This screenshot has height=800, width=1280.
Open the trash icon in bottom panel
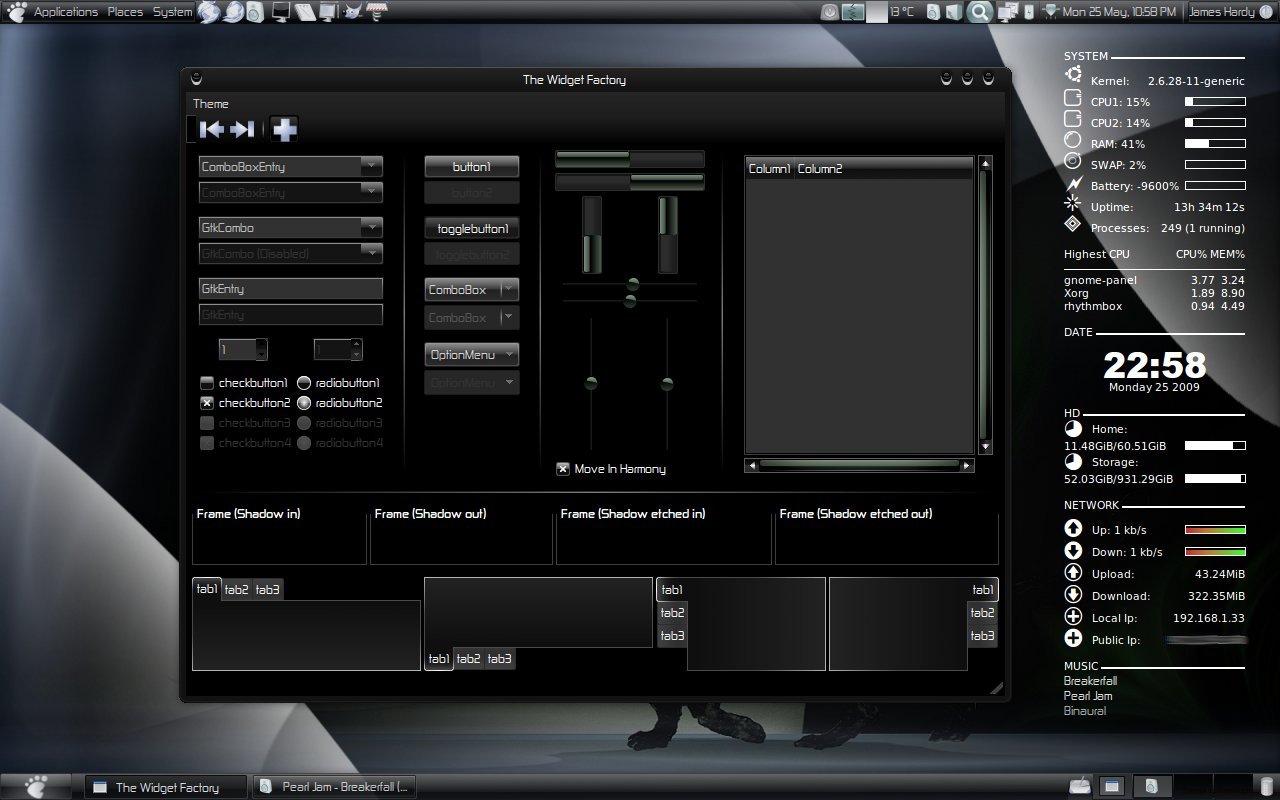tap(1267, 786)
